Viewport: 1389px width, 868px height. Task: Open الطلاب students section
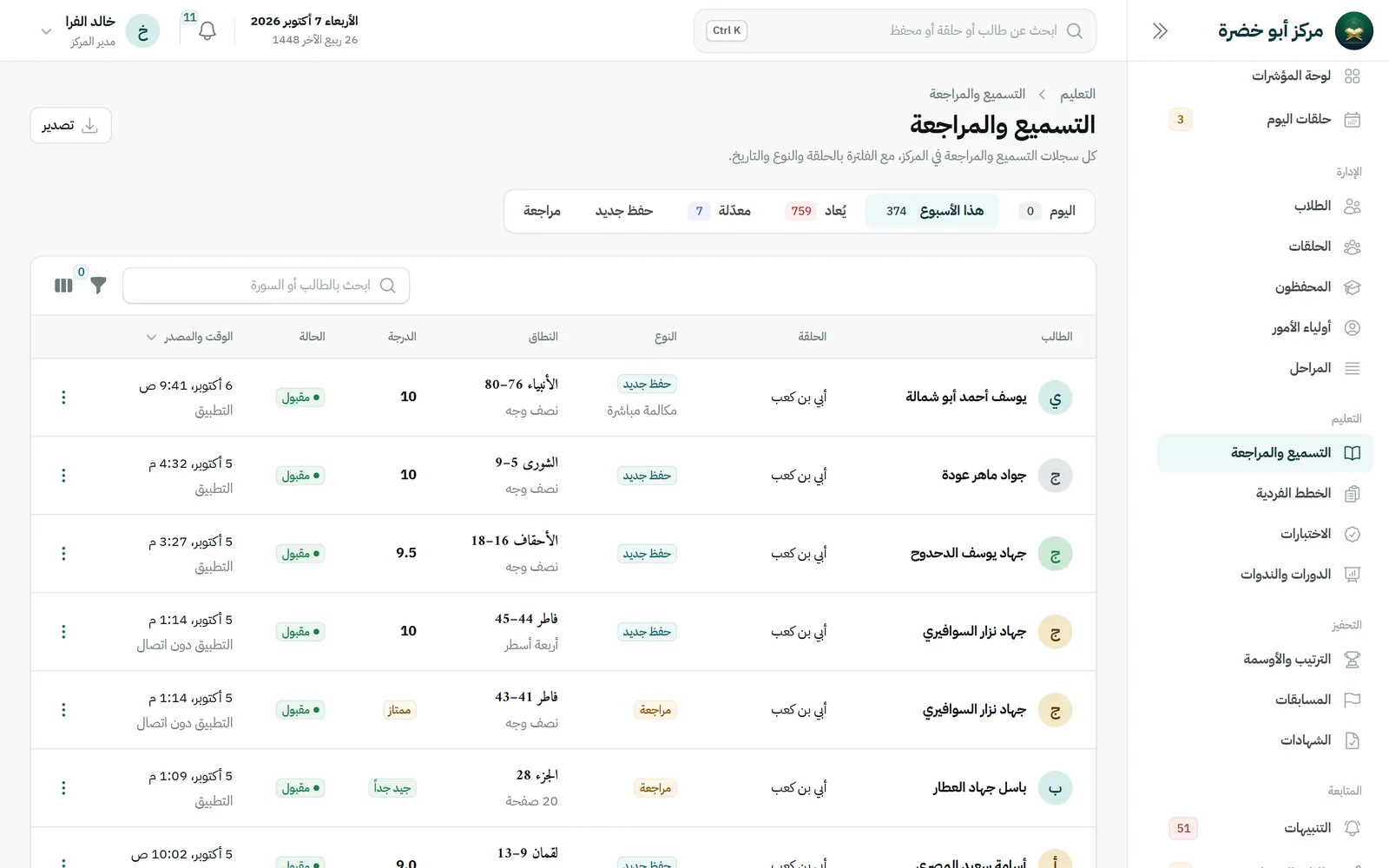(x=1266, y=207)
